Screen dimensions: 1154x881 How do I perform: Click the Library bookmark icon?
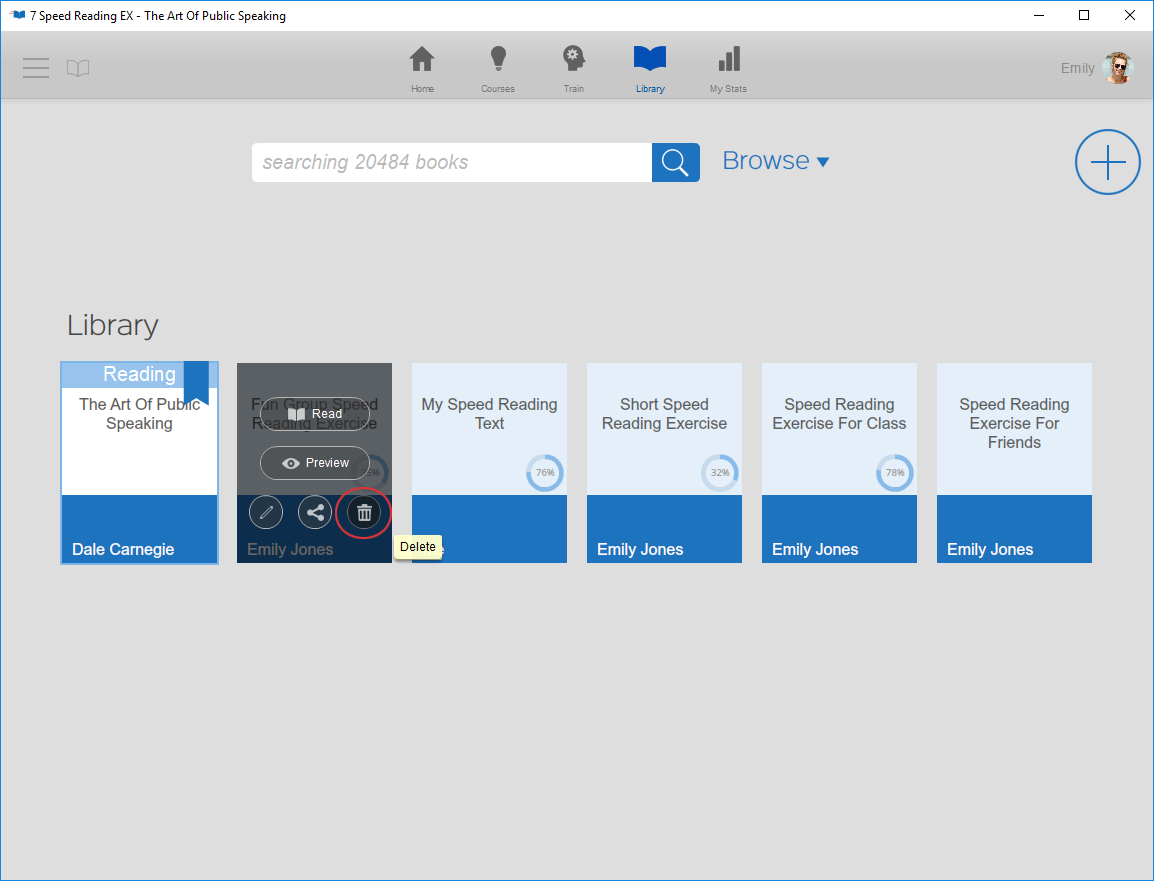point(650,58)
